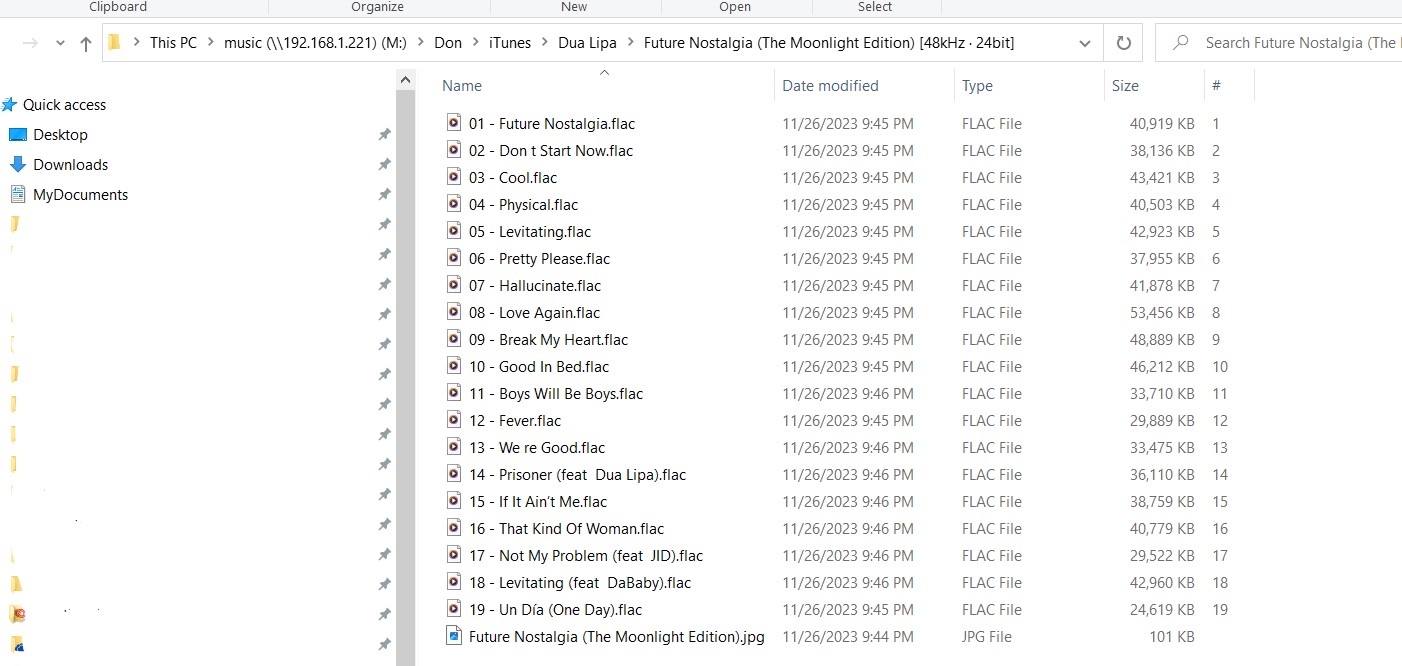This screenshot has width=1402, height=666.
Task: Click the 53,456 KB size value
Action: pyautogui.click(x=1162, y=313)
